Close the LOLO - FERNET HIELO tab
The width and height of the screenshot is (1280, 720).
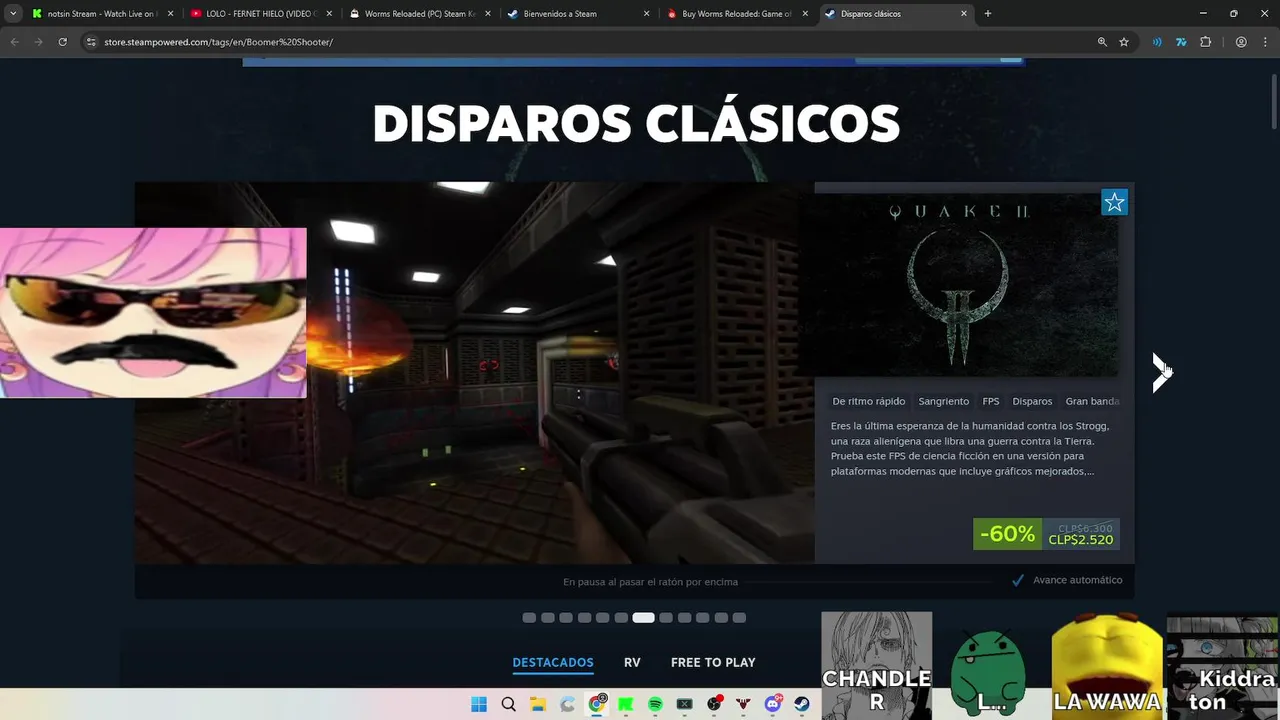coord(329,14)
